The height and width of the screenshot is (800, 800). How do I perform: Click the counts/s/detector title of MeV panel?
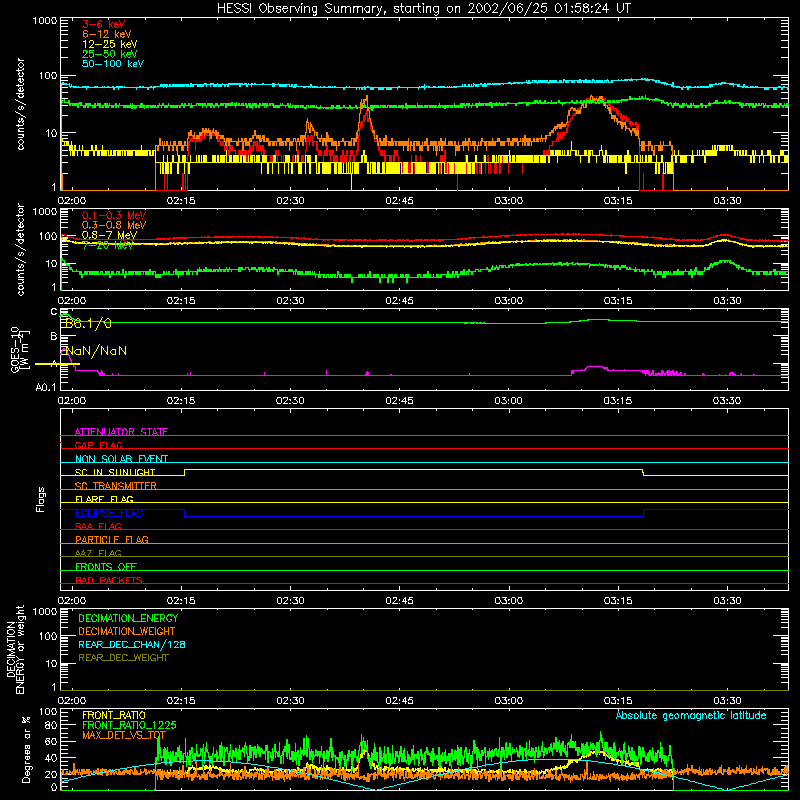(20, 249)
